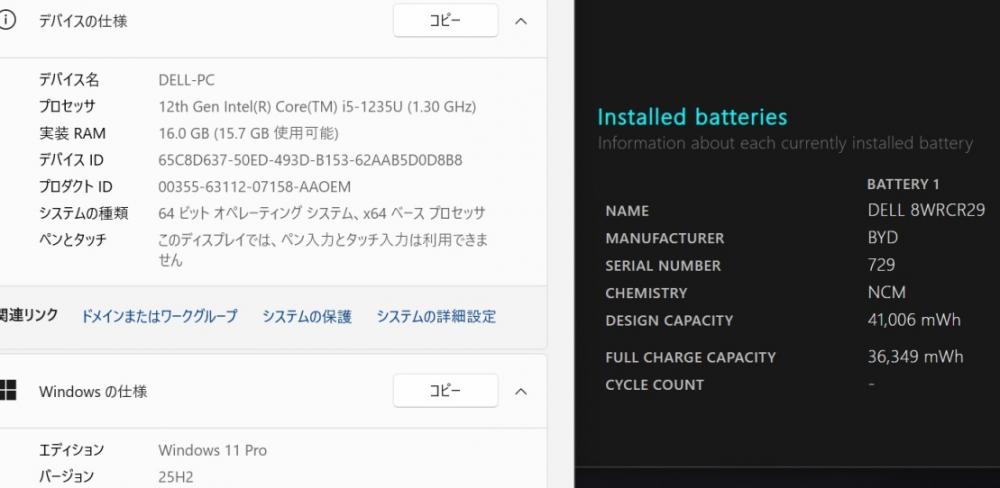Click the 12th Gen Intel processor text

point(317,106)
